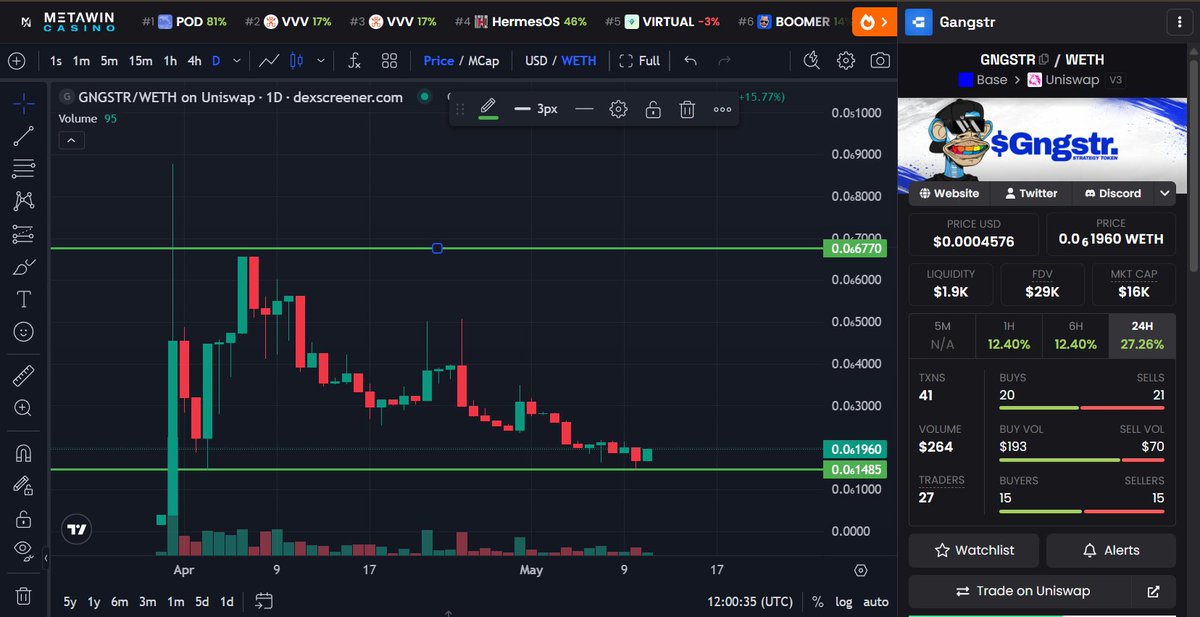Open the Fibonacci retracement tools
This screenshot has height=617, width=1200.
click(x=24, y=169)
